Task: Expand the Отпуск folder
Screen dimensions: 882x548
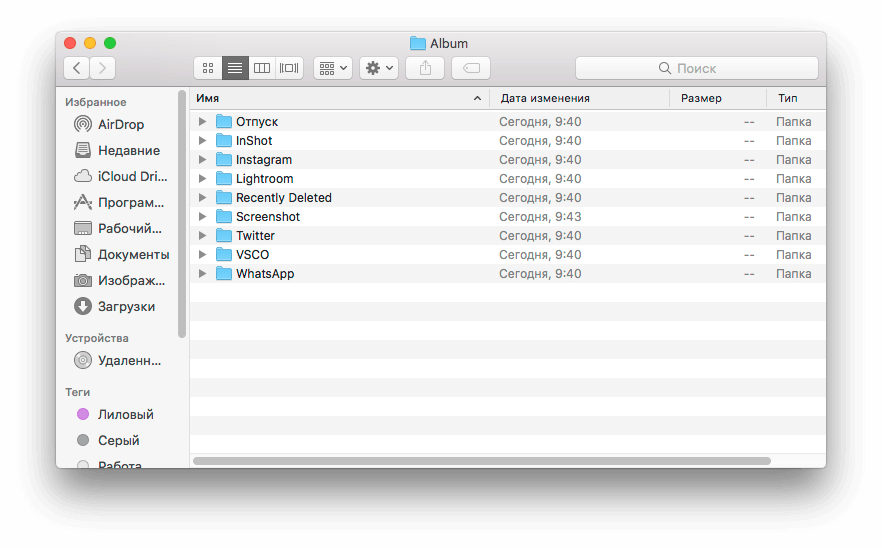Action: coord(202,122)
